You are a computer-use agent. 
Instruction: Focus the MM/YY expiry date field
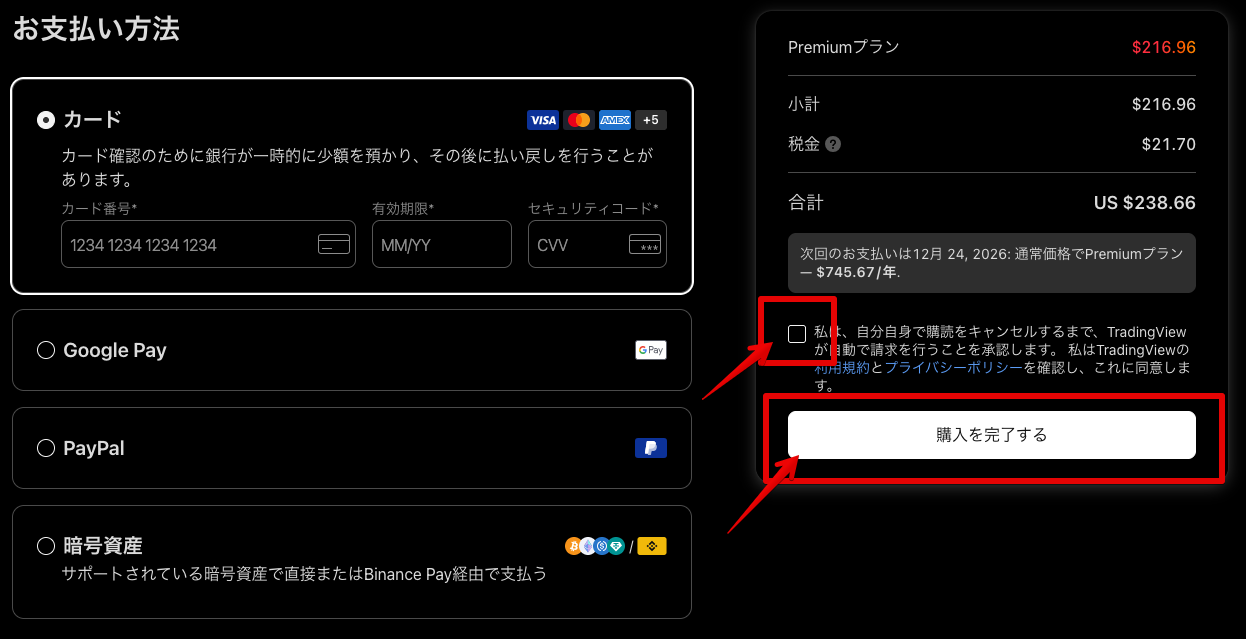pyautogui.click(x=441, y=245)
